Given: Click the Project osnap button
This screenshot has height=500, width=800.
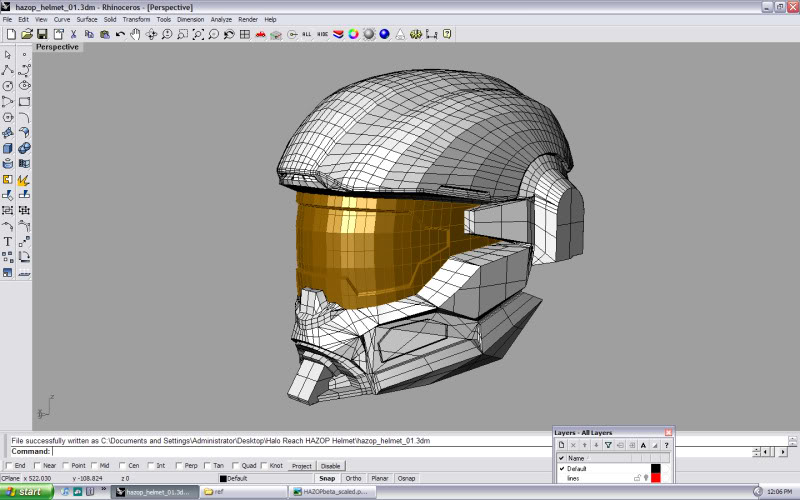Looking at the screenshot, I should click(x=302, y=466).
